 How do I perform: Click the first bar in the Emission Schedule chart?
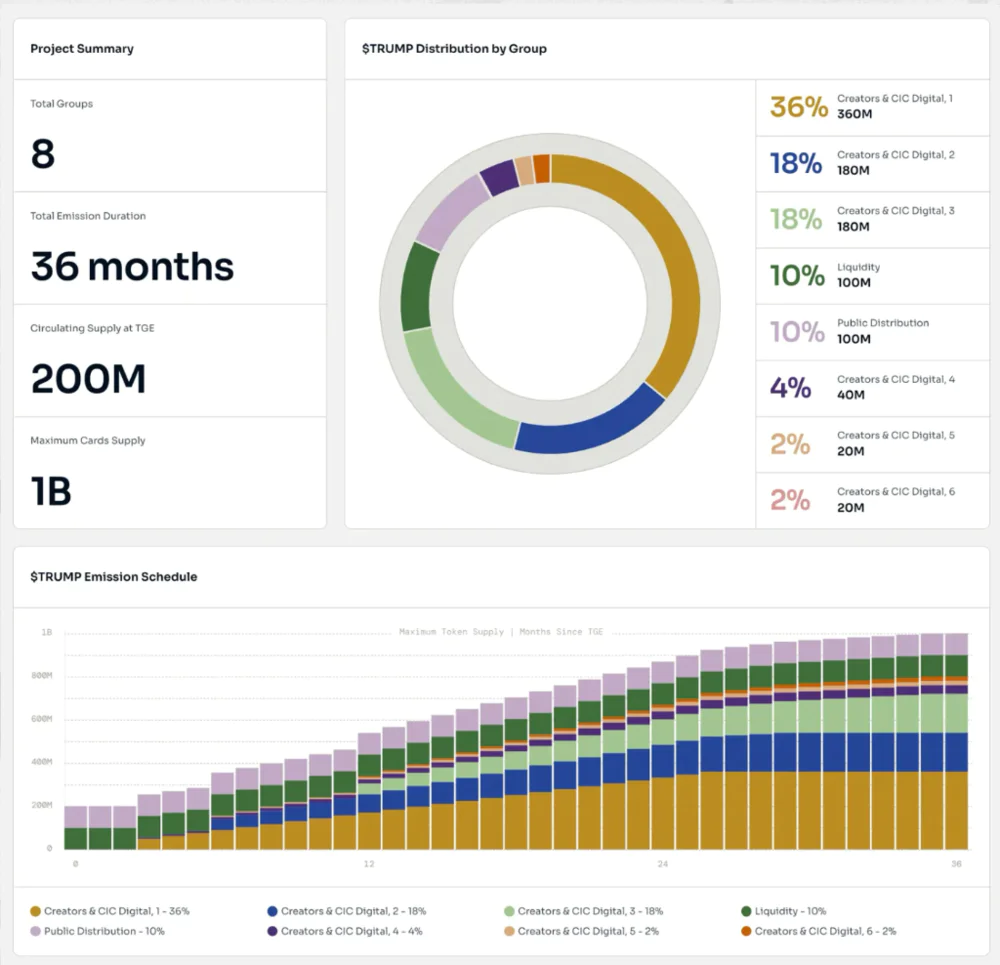76,828
